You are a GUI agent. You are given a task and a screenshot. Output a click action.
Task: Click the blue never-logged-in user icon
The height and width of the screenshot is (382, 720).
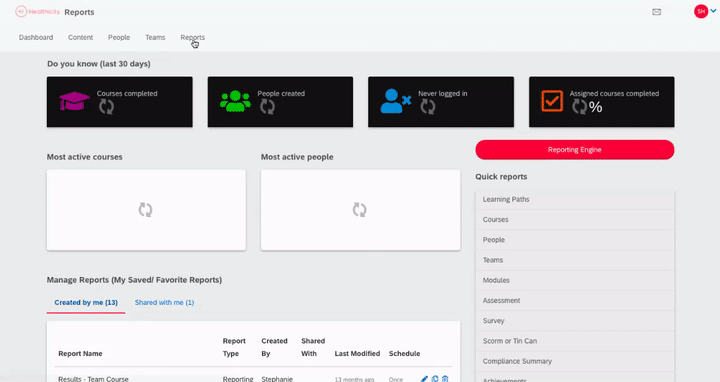pos(395,101)
